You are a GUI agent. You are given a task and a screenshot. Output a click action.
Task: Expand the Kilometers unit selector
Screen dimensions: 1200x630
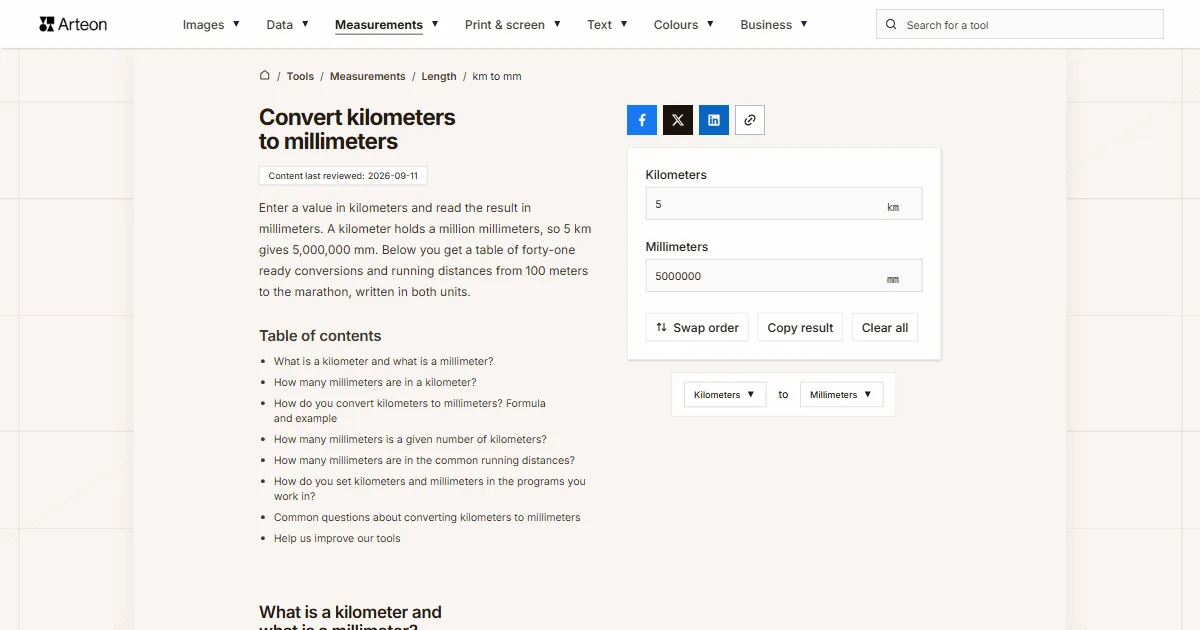(x=725, y=395)
